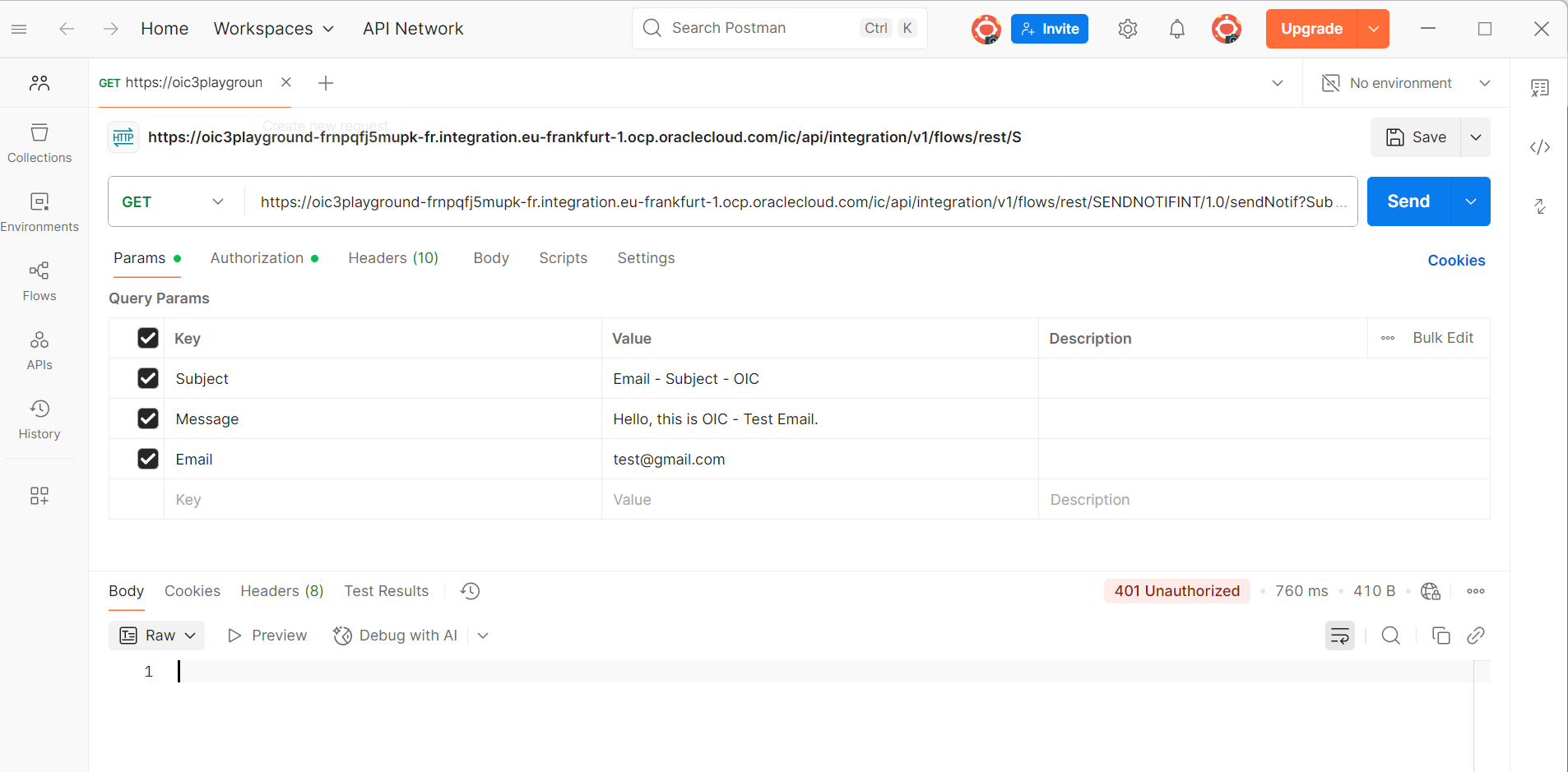Open the workspace people icon in sidebar
1568x772 pixels.
click(x=39, y=83)
